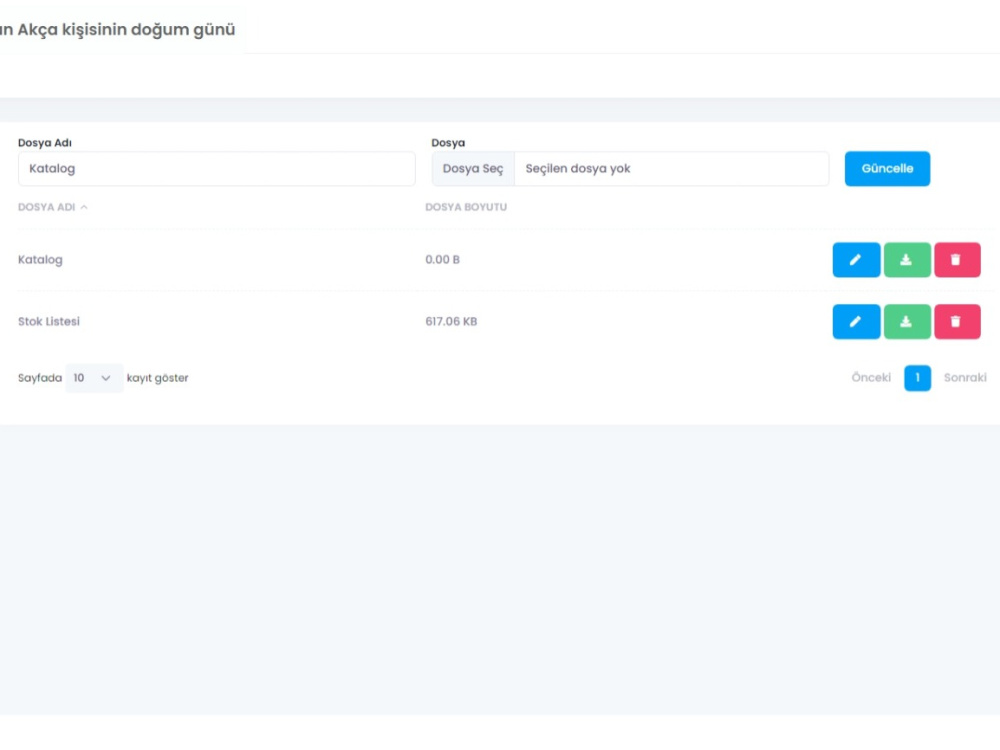Click the 0.00 B file size
The height and width of the screenshot is (750, 1000).
442,260
